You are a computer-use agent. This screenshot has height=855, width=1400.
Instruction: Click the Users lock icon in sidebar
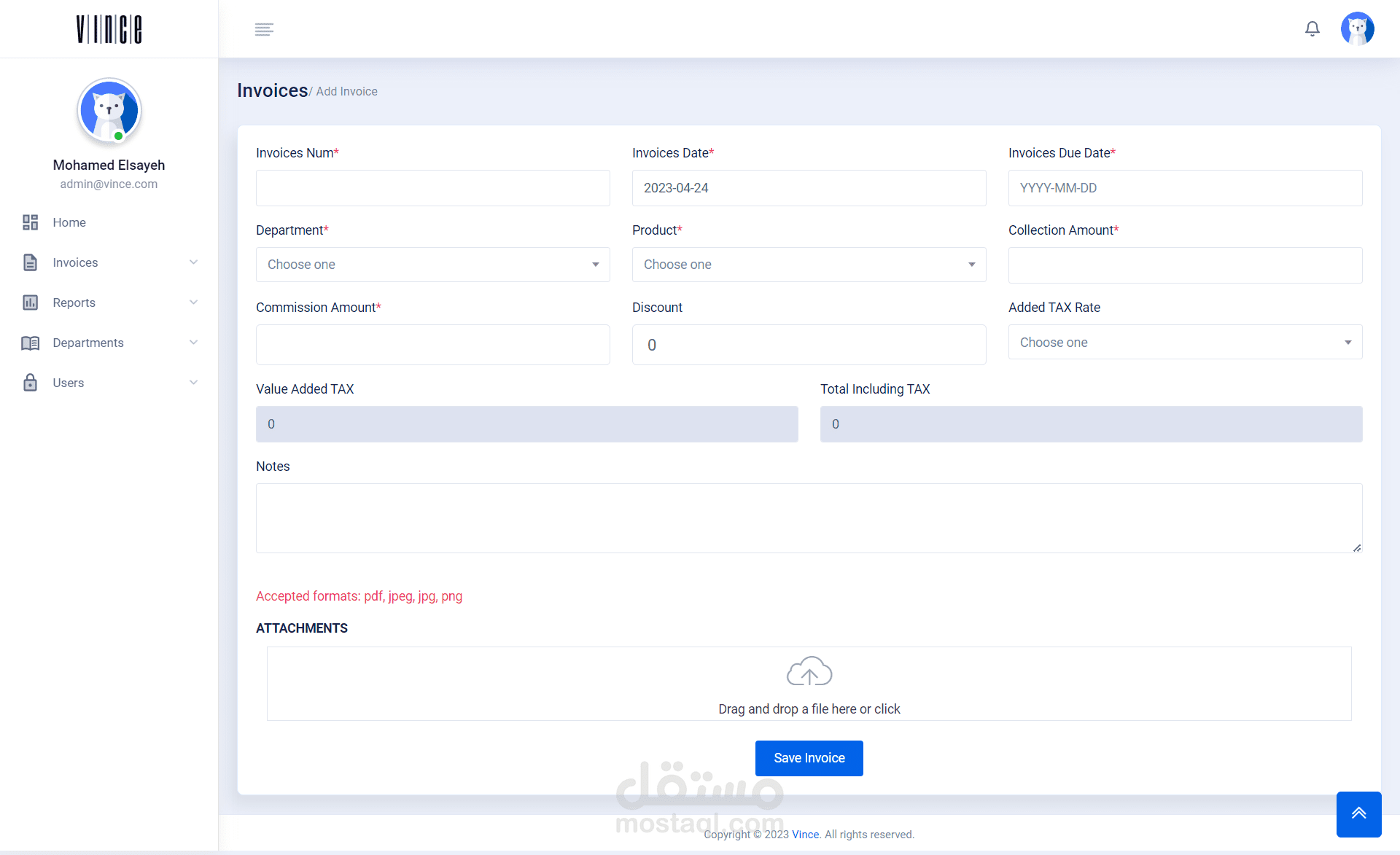(30, 383)
